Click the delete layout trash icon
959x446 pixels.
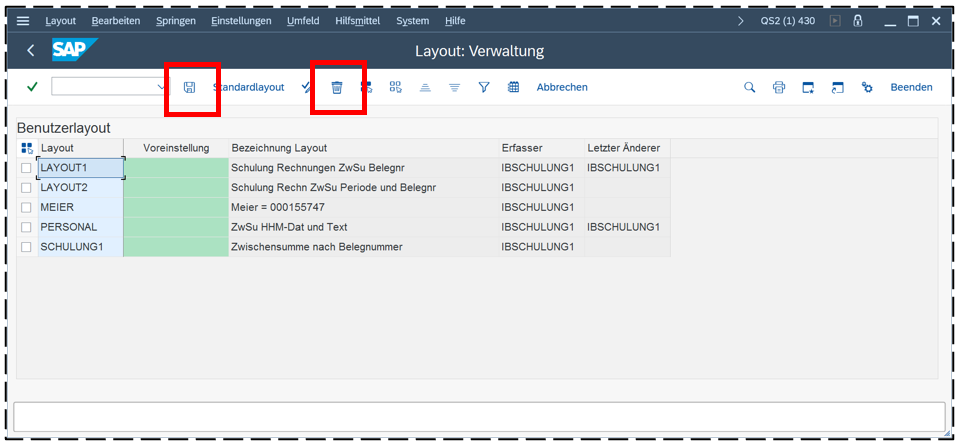(337, 88)
